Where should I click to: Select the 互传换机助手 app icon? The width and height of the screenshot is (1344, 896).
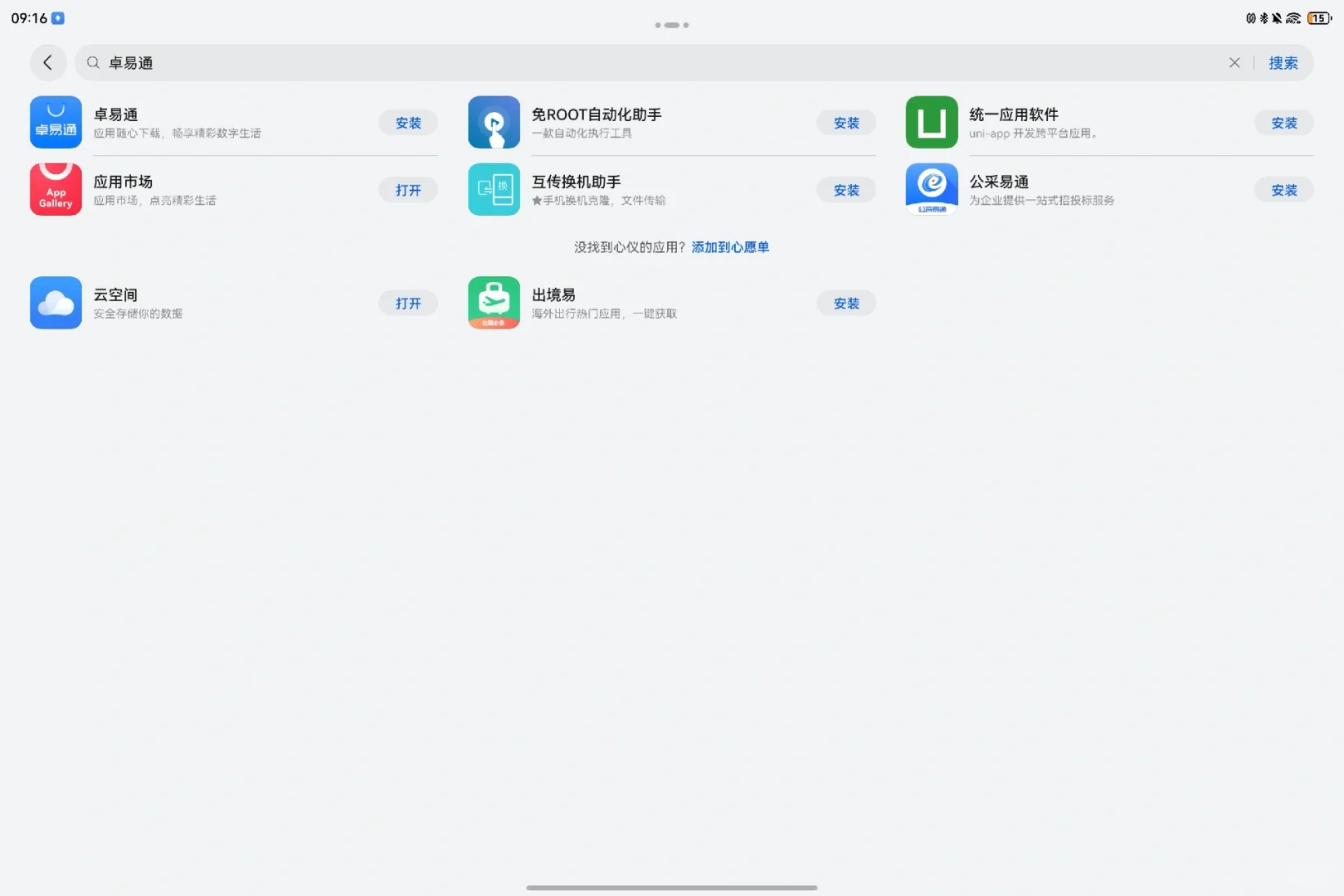point(494,189)
